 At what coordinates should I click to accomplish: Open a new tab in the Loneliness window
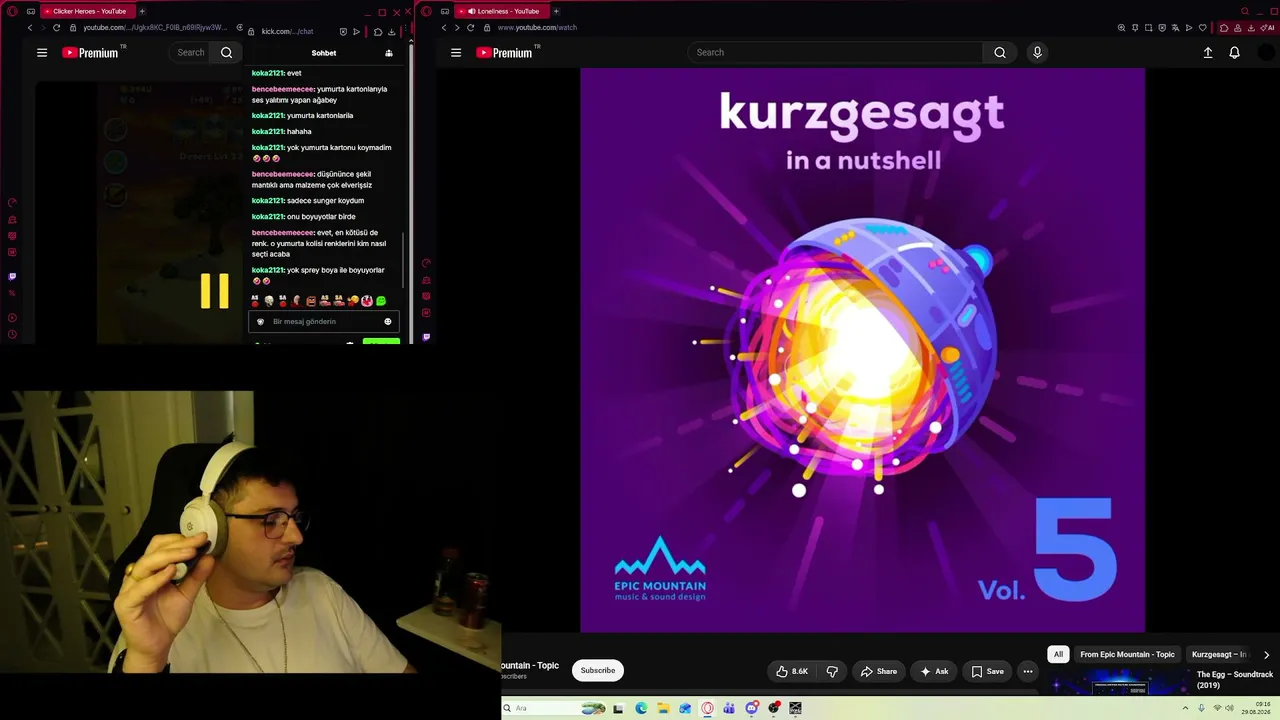click(556, 11)
